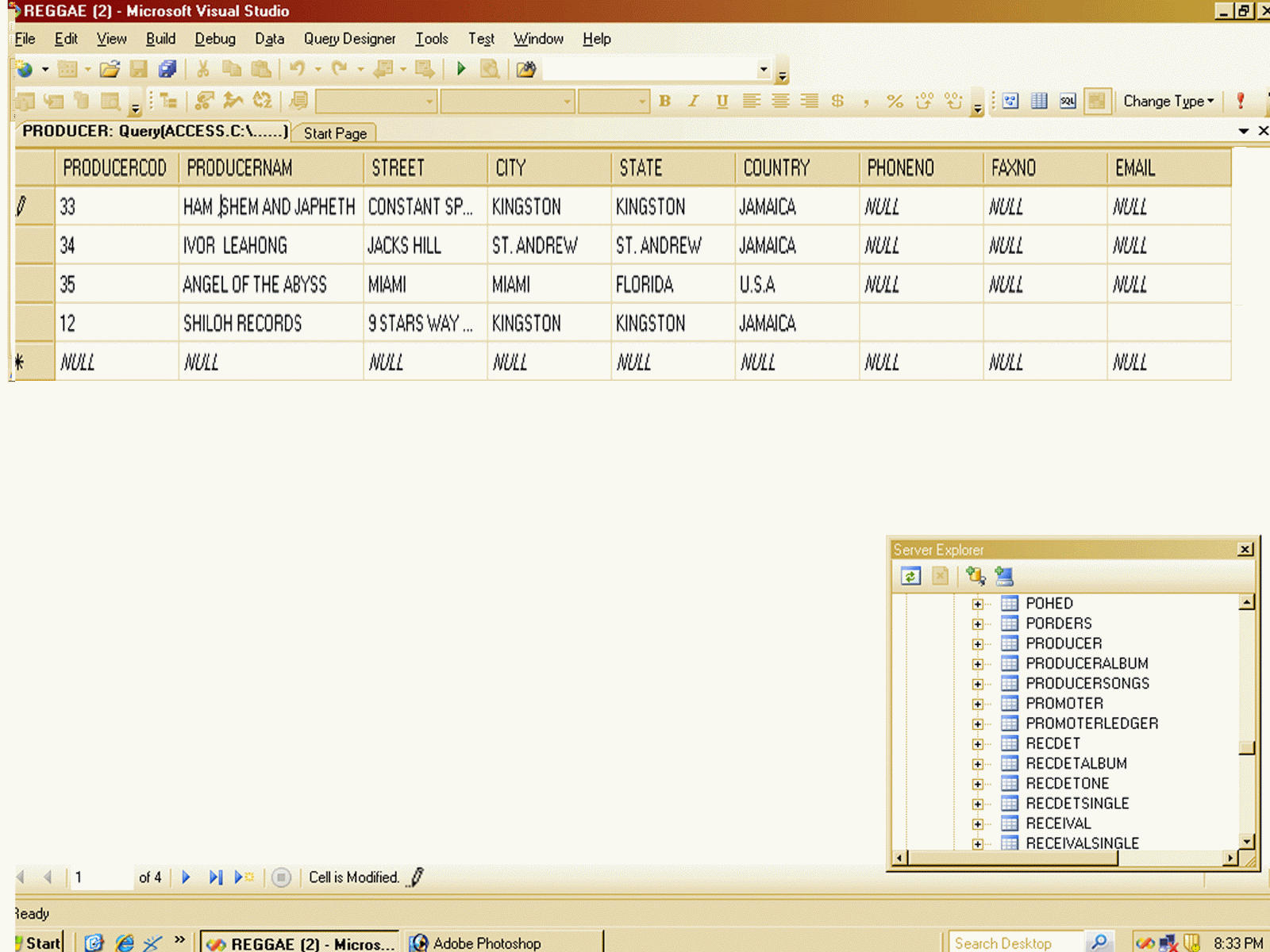Viewport: 1270px width, 952px height.
Task: Execute the query using the red exclamation icon
Action: click(1240, 101)
